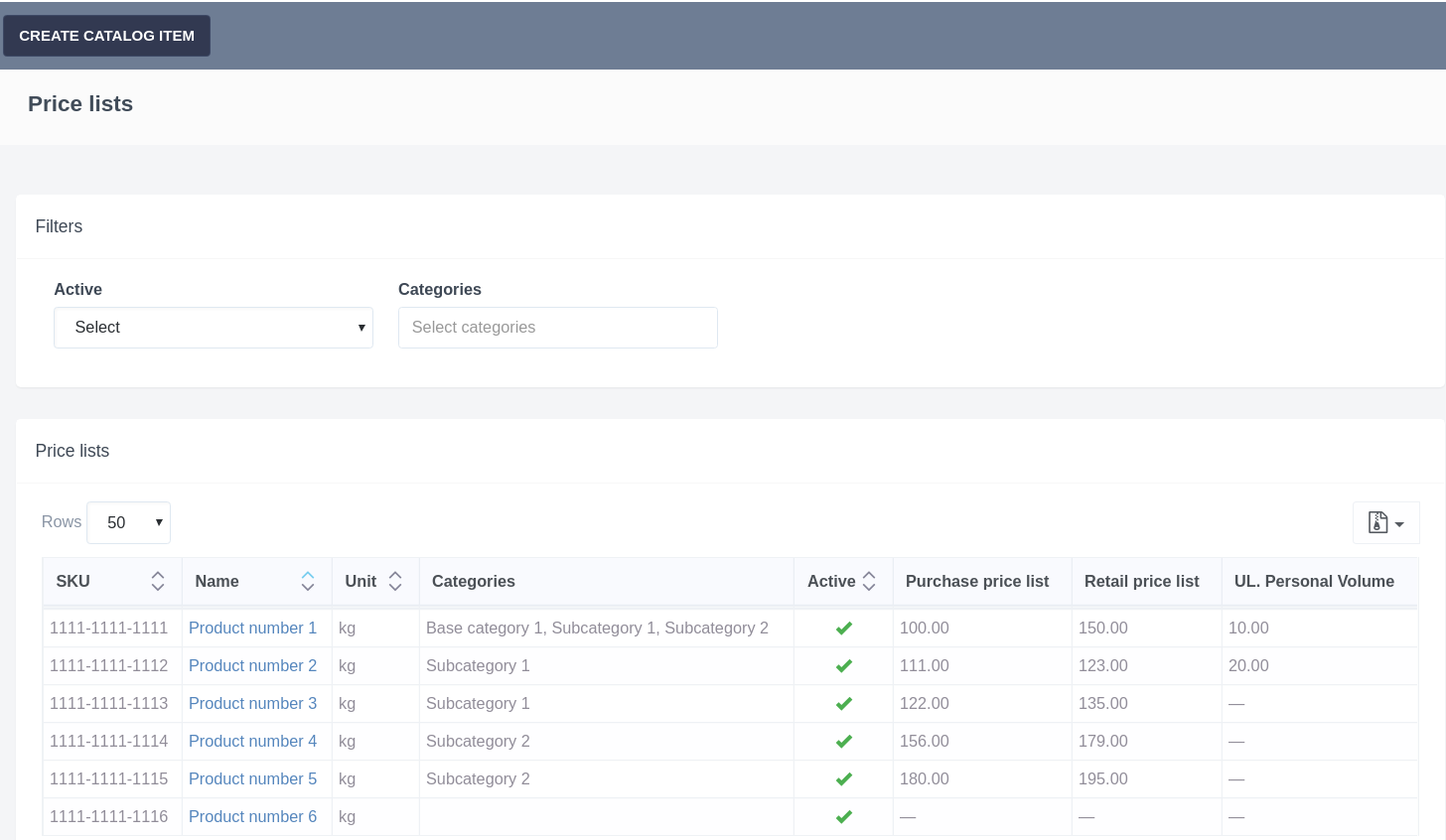1446x840 pixels.
Task: Click the active checkmark for Product number 3
Action: (843, 704)
